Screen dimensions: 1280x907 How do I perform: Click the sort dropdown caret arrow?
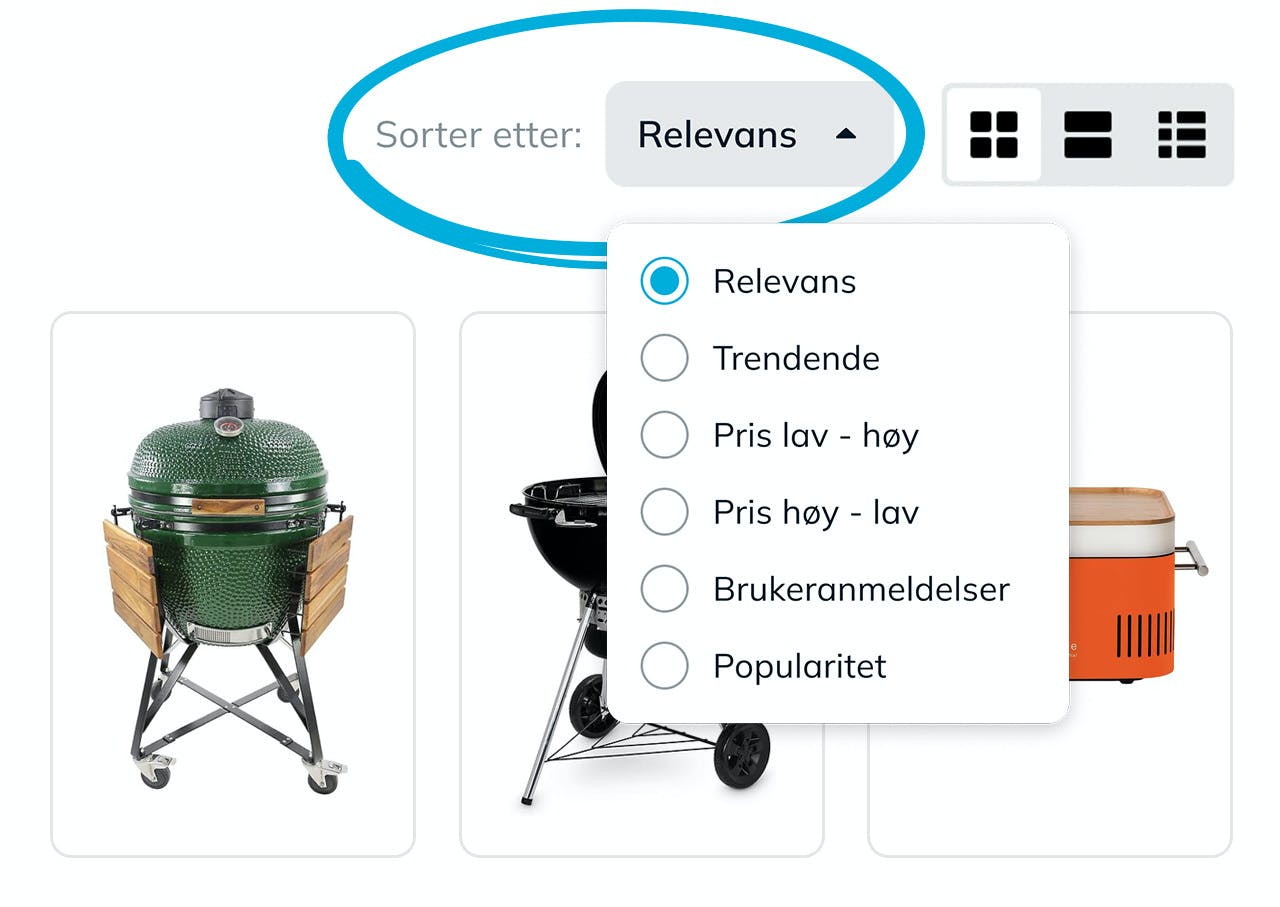pos(846,134)
